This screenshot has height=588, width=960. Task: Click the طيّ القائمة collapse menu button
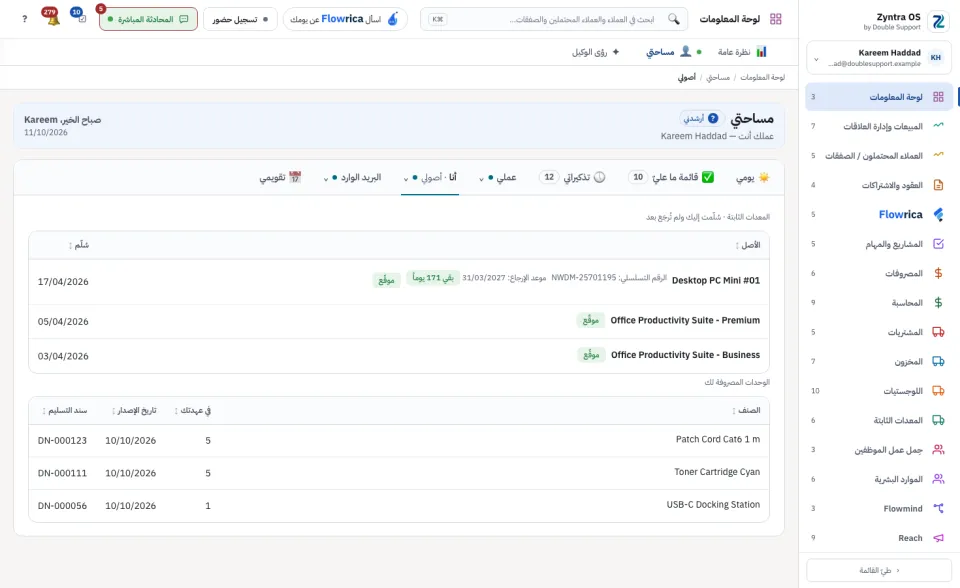[x=879, y=570]
